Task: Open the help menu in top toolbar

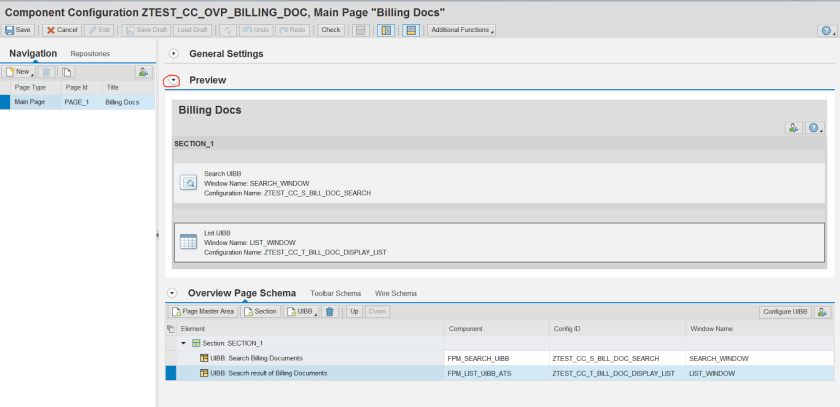Action: (x=827, y=31)
